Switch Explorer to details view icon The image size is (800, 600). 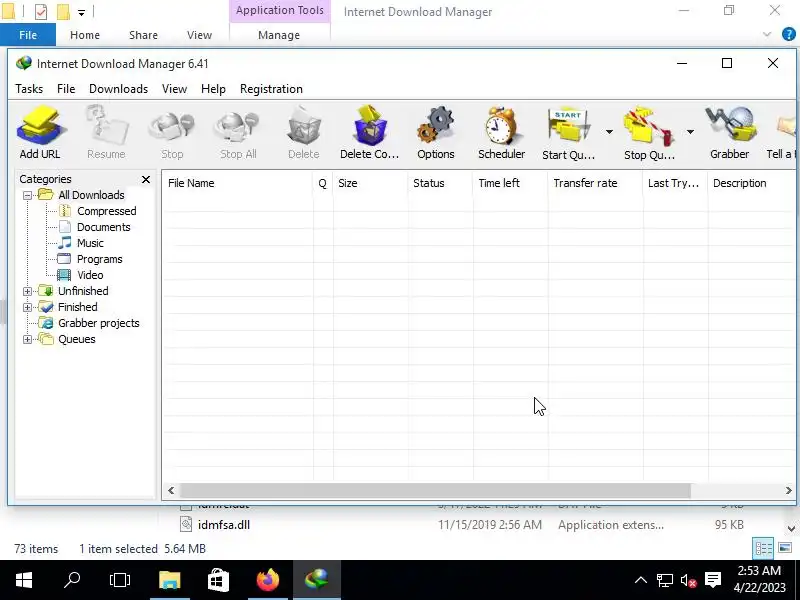point(763,548)
